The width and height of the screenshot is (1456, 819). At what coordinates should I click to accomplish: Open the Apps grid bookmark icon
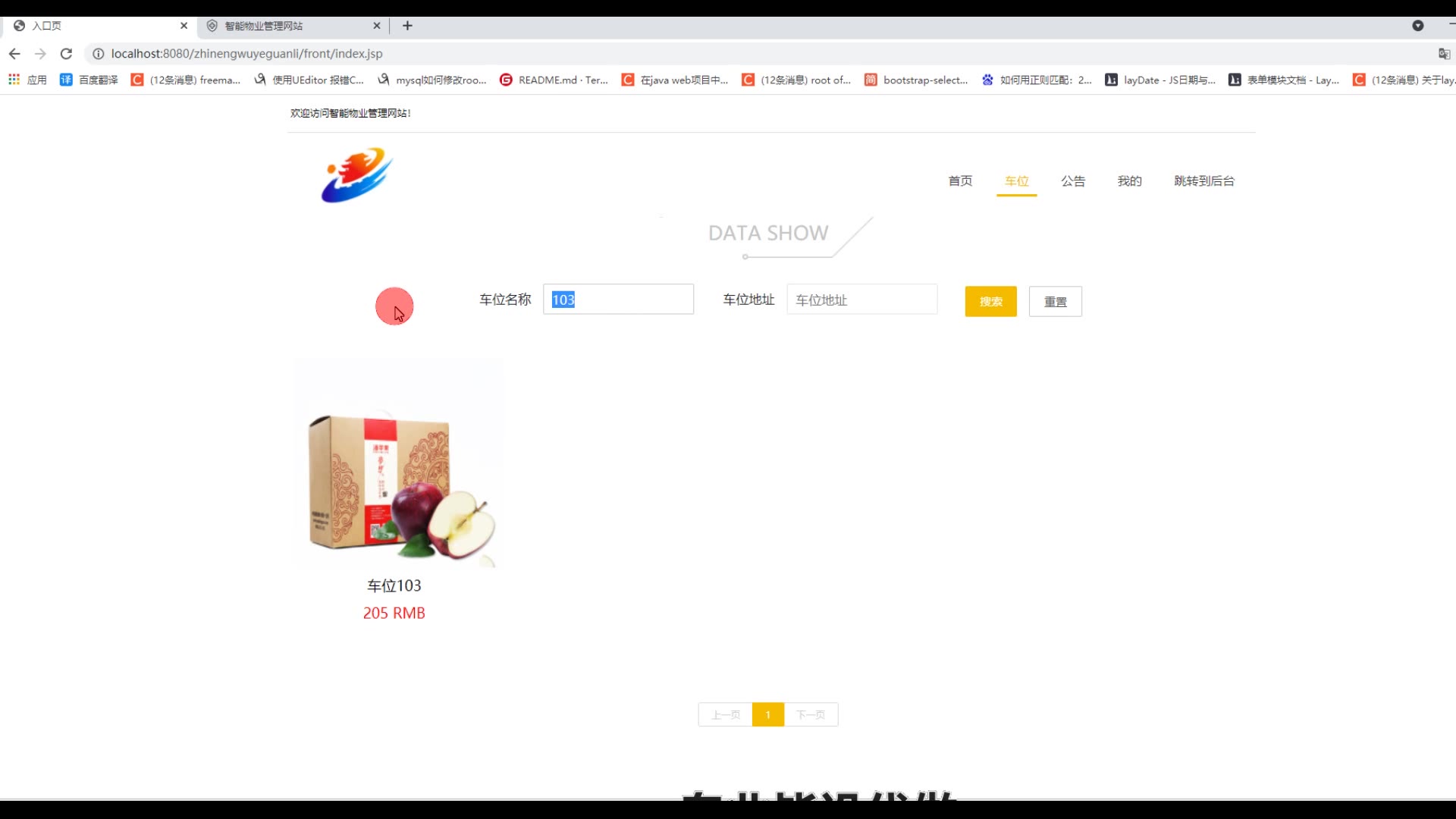(14, 80)
